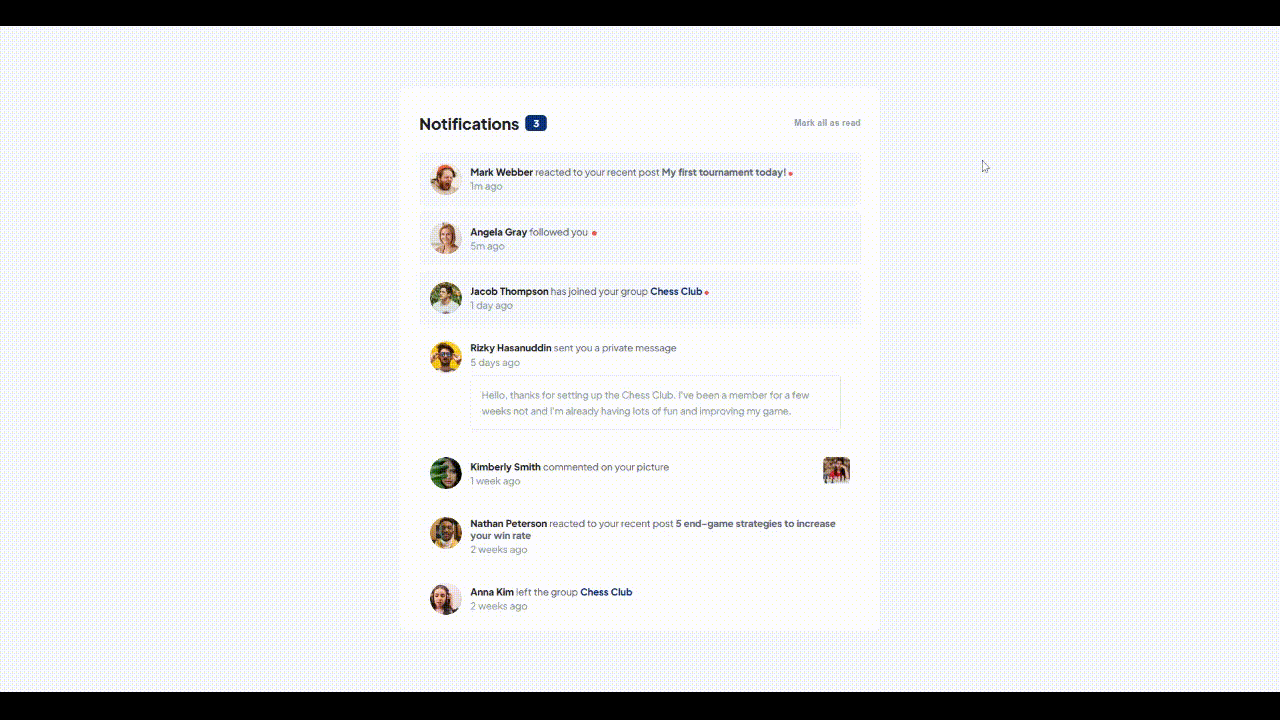Click Rizky Hasanuddin's avatar
The width and height of the screenshot is (1280, 720).
[445, 356]
